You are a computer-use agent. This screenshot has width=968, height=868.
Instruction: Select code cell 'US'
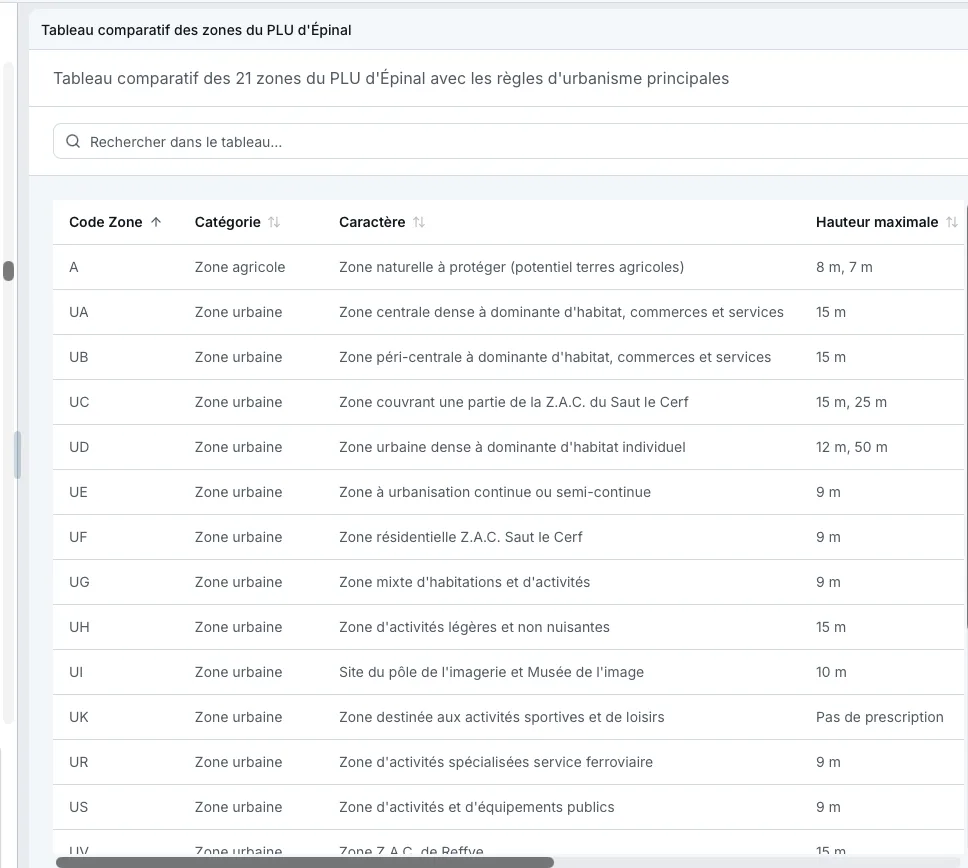click(78, 808)
